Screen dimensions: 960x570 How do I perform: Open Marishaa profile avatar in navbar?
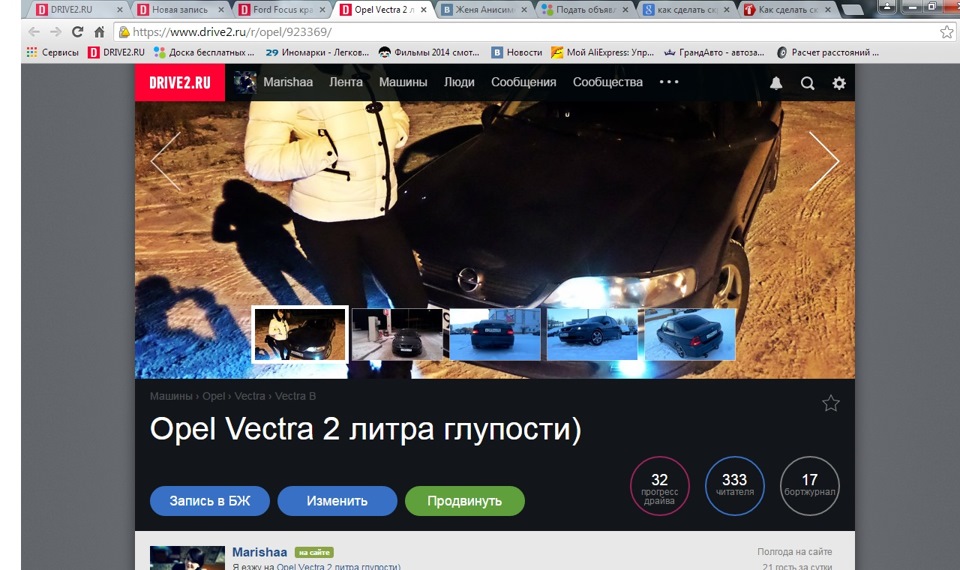pyautogui.click(x=245, y=82)
